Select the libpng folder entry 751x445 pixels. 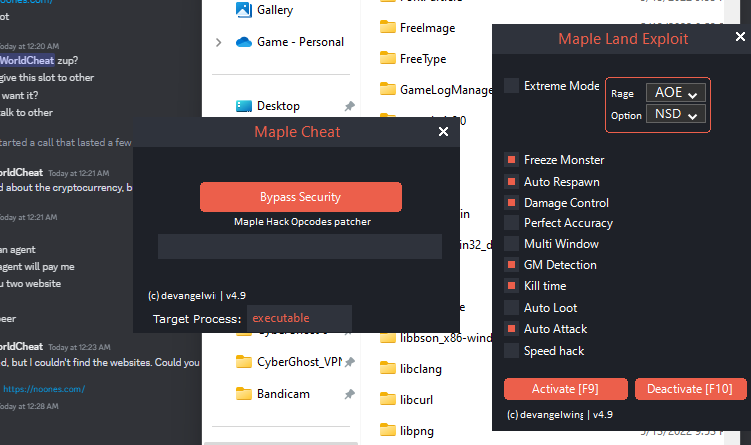[420, 431]
